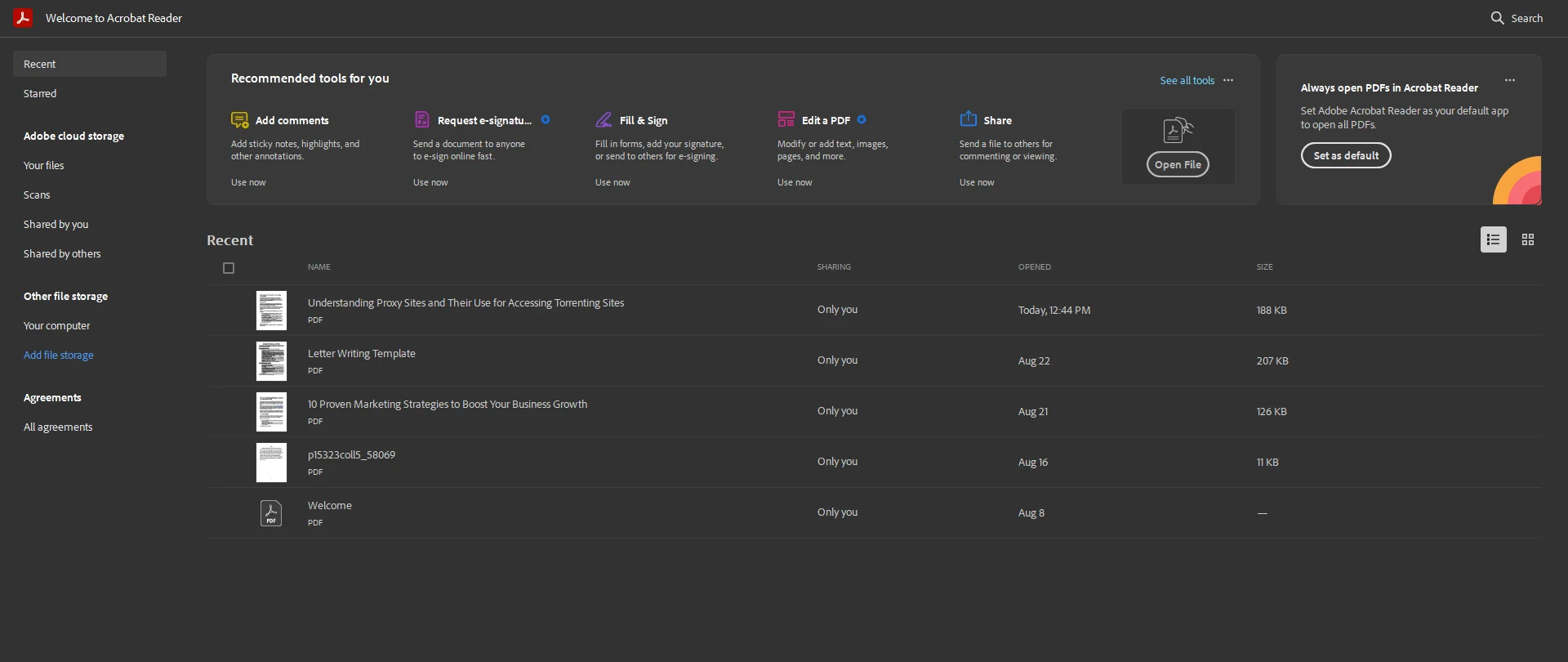Click the Search label in the header
The height and width of the screenshot is (662, 1568).
[x=1526, y=18]
